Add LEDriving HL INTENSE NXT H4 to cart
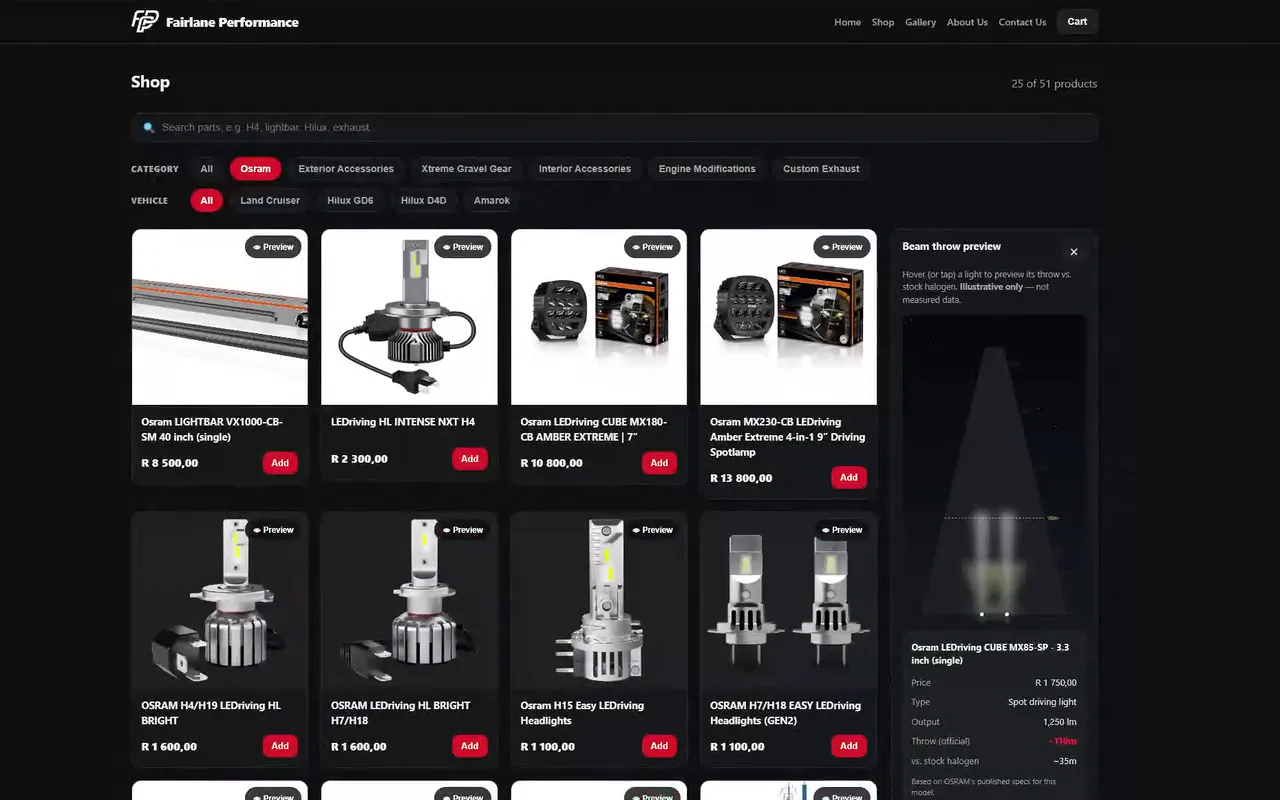The image size is (1280, 800). 470,459
